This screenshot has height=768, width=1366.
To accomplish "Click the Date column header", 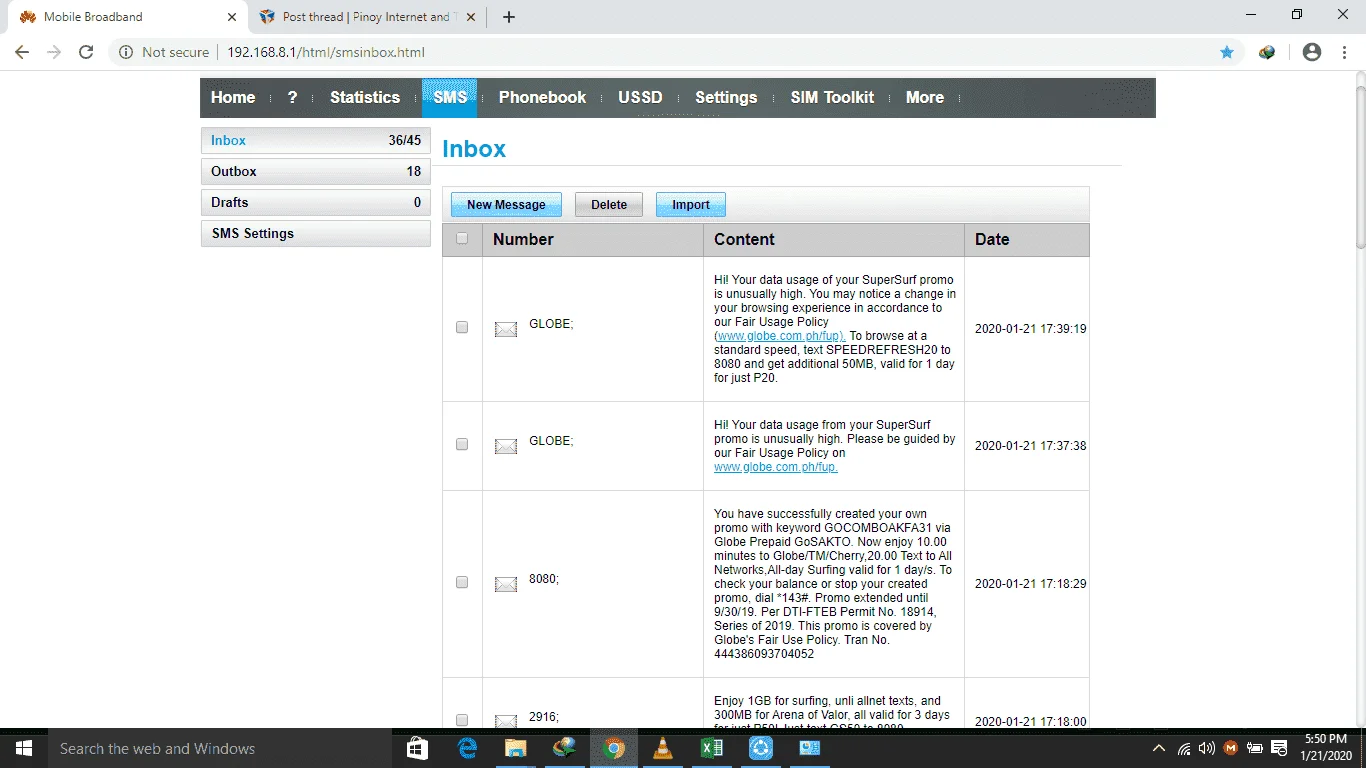I will point(1027,240).
